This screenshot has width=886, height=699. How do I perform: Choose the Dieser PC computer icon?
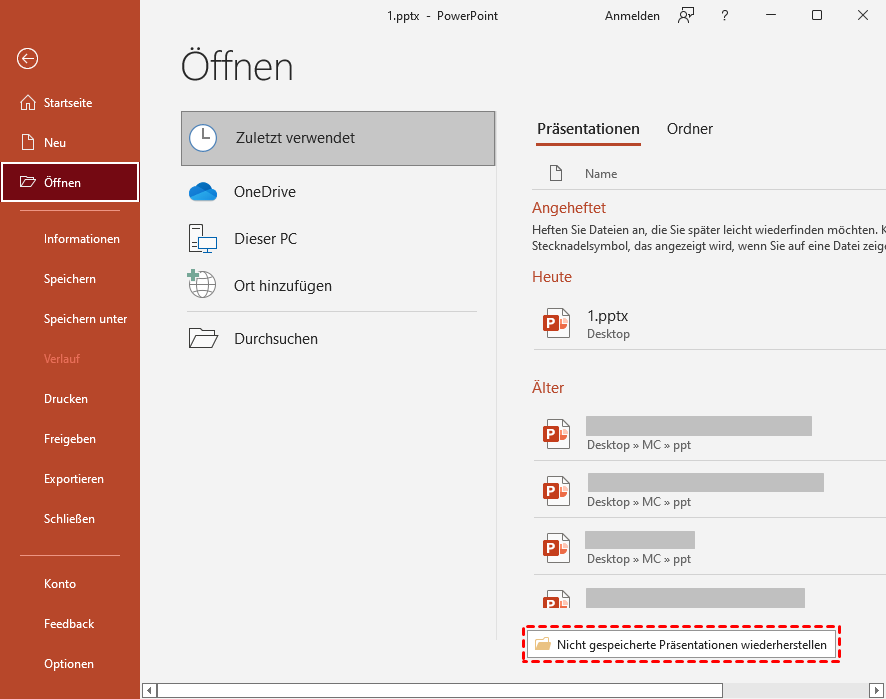coord(203,239)
